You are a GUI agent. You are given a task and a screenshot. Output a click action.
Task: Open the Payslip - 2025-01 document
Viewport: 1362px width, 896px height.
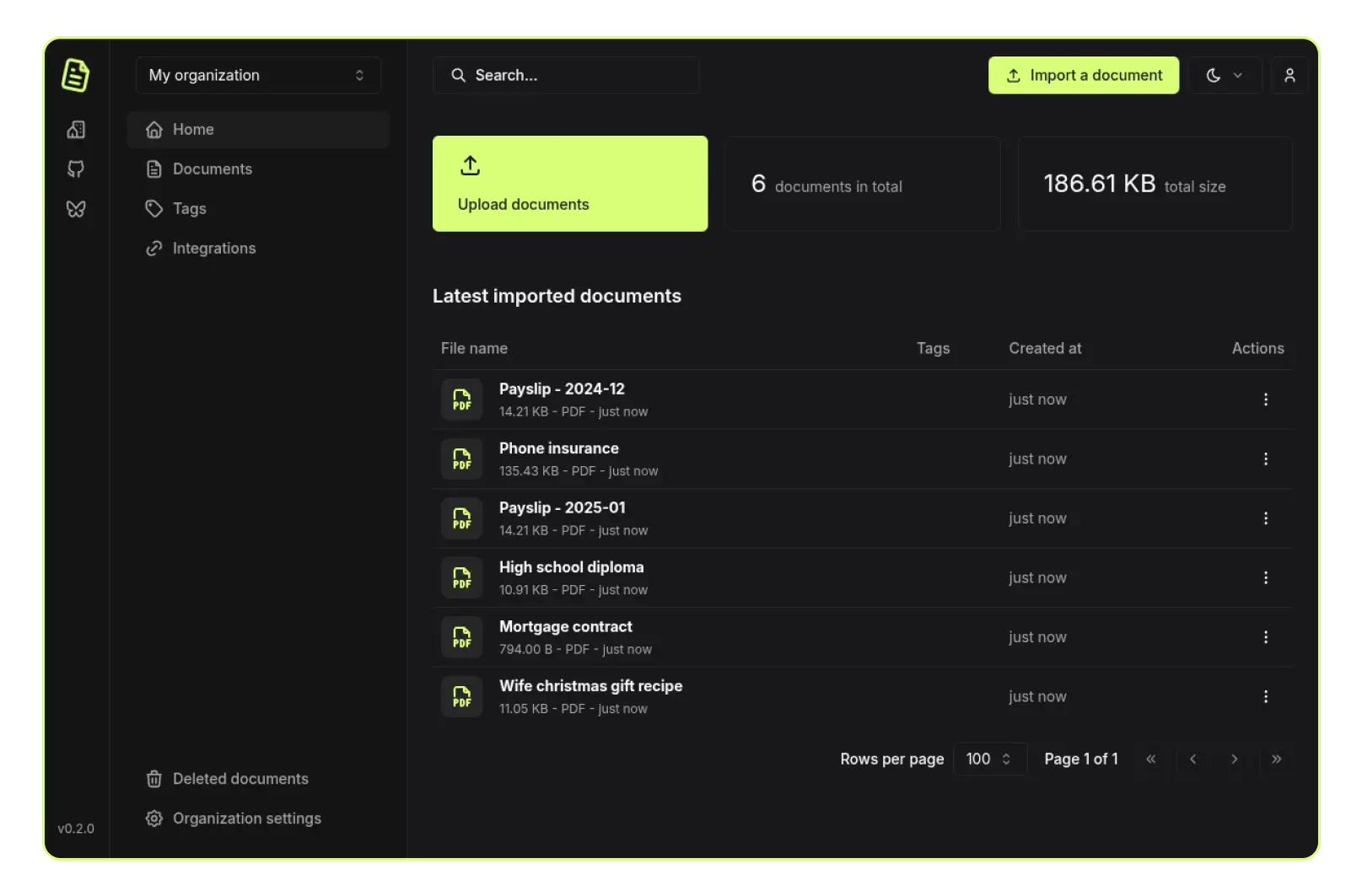562,507
